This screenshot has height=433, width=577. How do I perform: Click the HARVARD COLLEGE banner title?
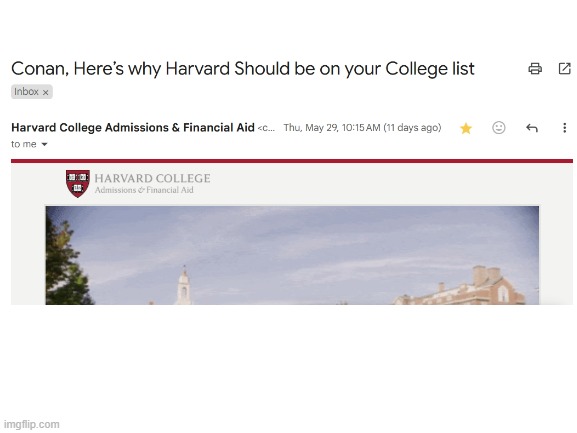point(152,178)
